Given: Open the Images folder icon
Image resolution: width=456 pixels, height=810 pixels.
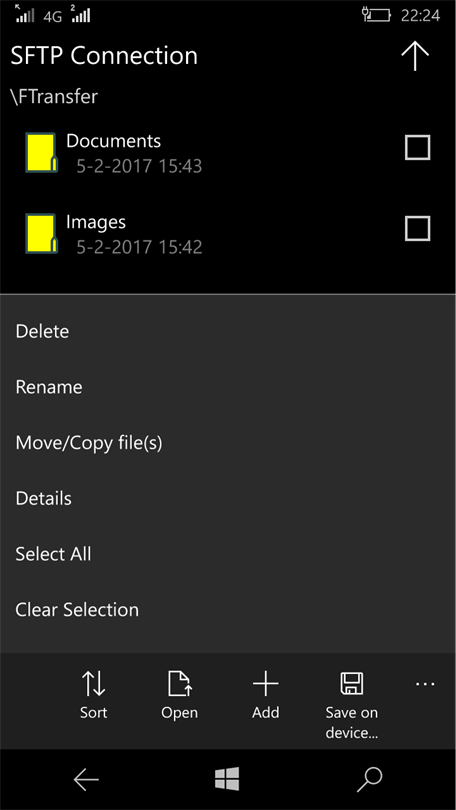Looking at the screenshot, I should 41,233.
